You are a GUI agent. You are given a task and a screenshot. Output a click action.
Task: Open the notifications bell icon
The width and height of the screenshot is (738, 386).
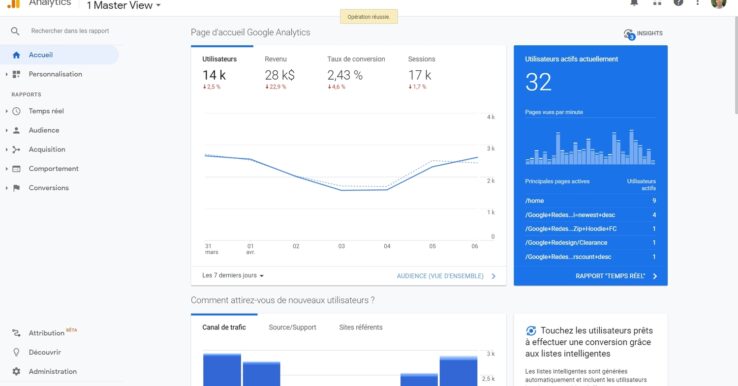point(634,3)
